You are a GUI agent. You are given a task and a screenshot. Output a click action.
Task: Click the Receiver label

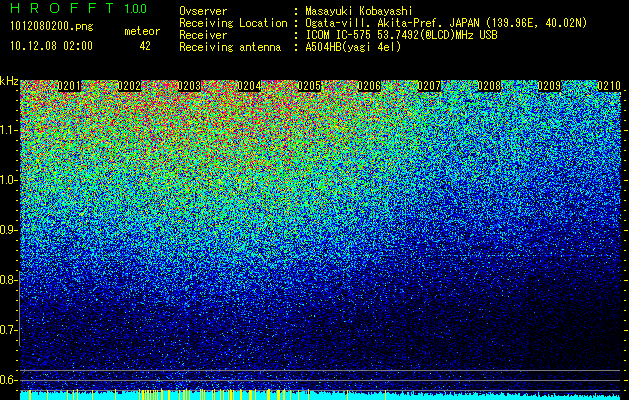coord(203,35)
